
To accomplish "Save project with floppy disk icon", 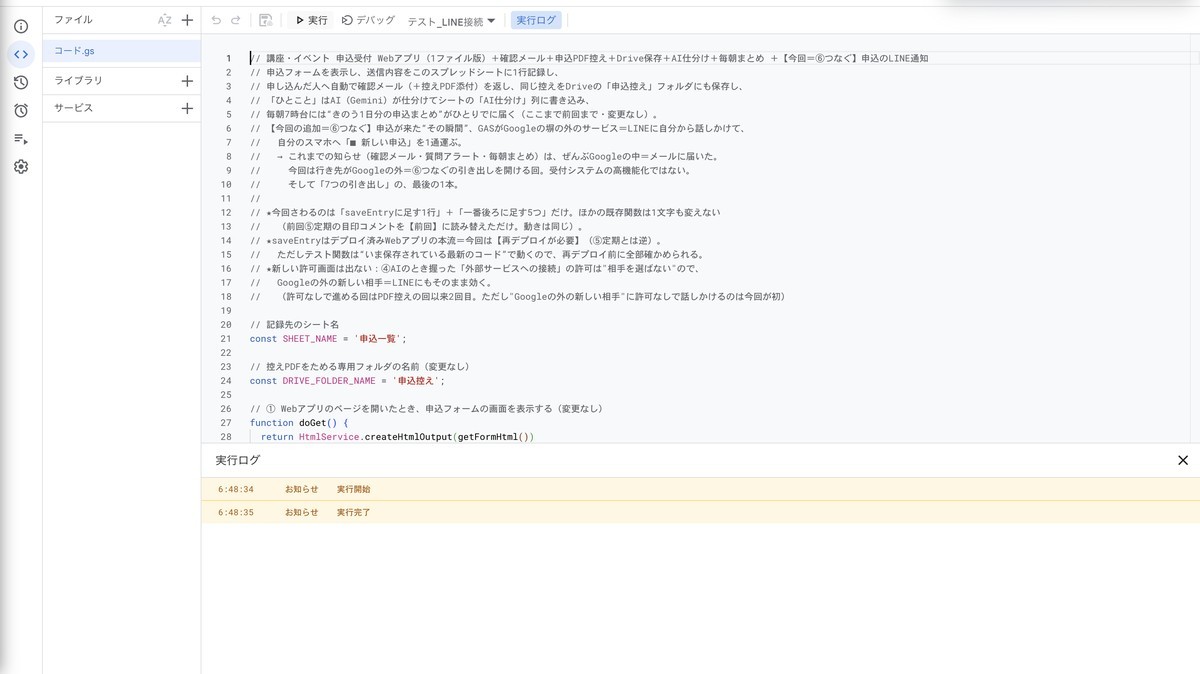I will 265,20.
